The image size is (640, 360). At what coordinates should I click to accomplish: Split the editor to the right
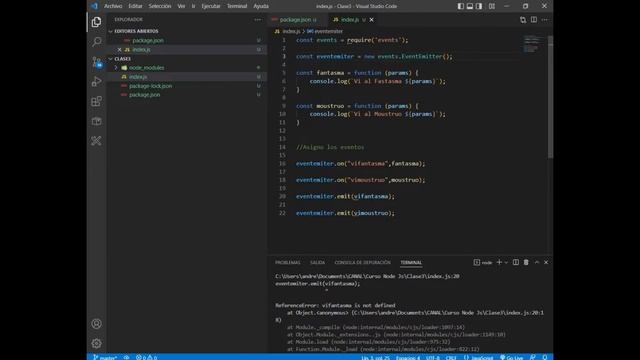534,20
